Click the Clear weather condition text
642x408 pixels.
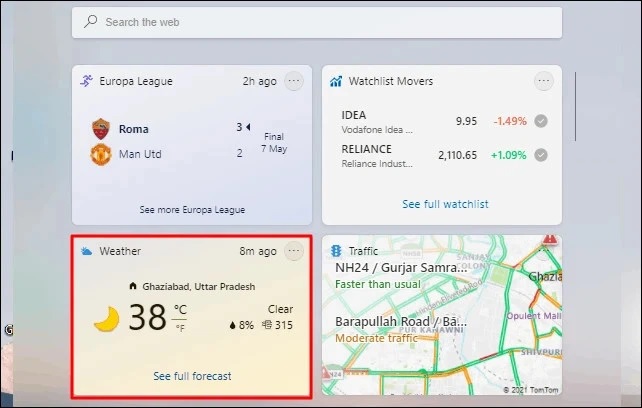280,309
